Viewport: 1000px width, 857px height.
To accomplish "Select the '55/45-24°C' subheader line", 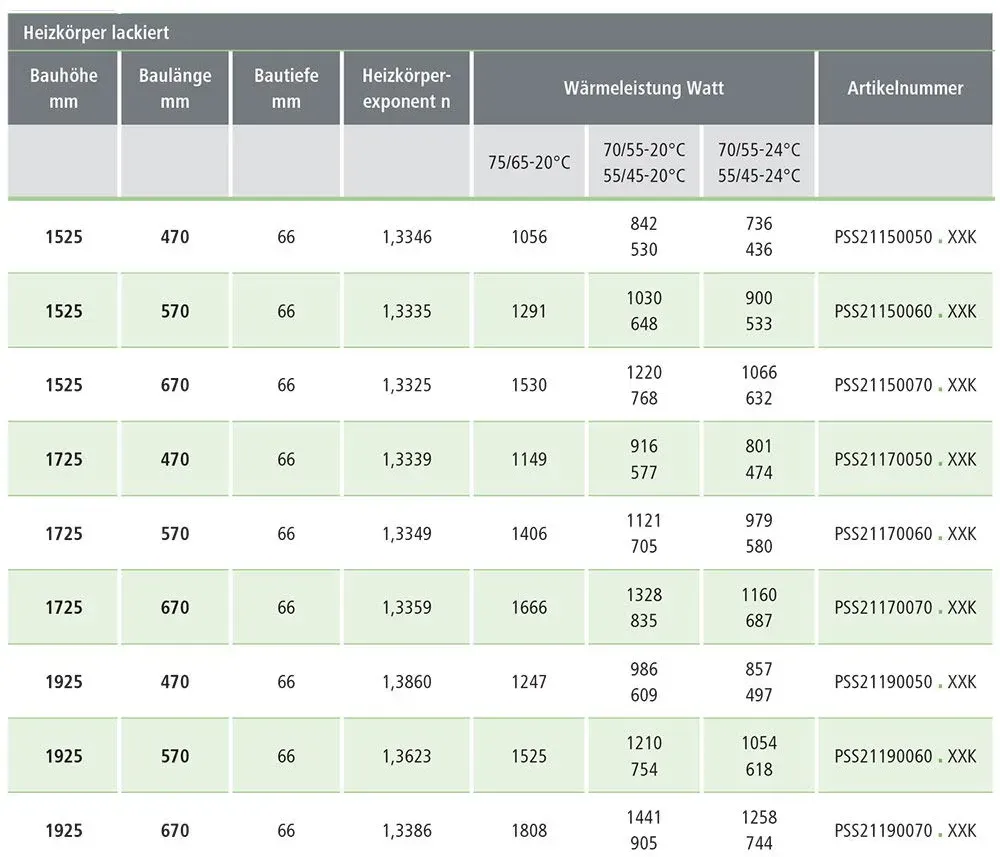I will coord(759,175).
